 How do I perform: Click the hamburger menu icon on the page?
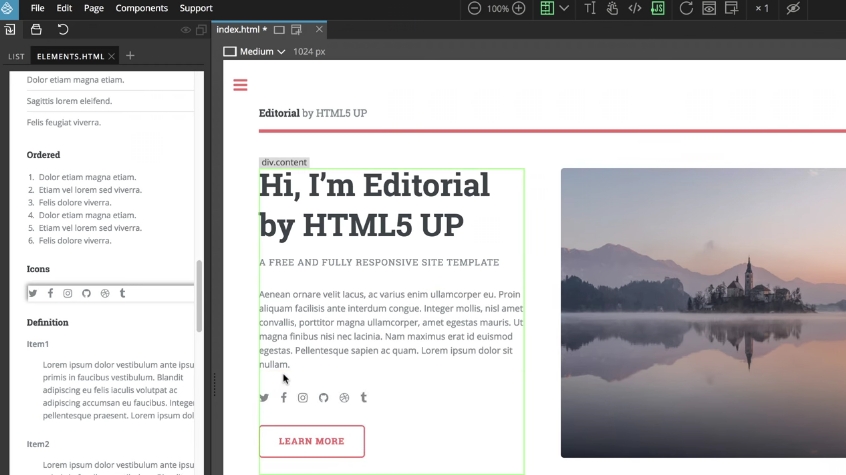(x=240, y=85)
